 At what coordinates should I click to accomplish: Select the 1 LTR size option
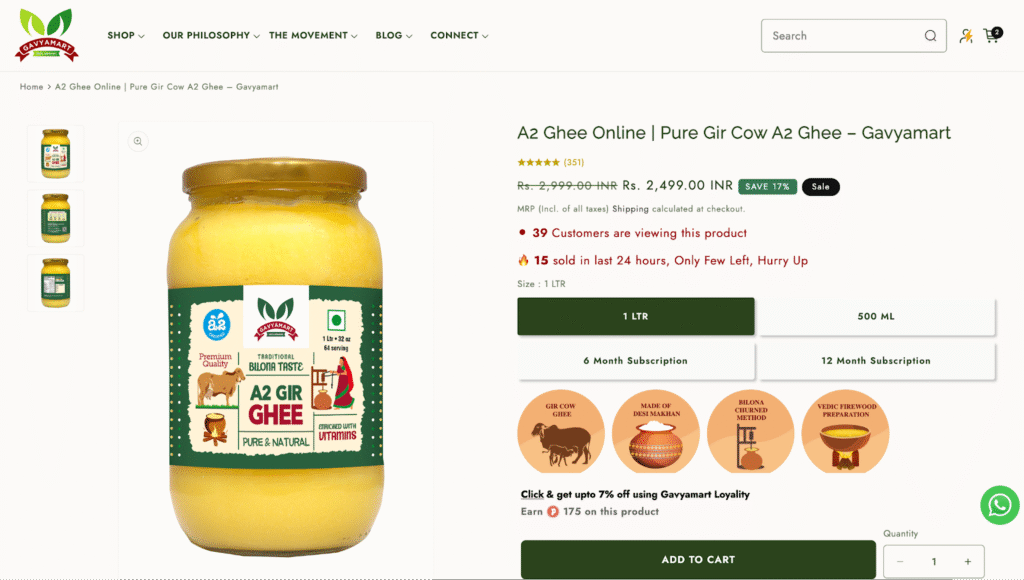click(635, 316)
